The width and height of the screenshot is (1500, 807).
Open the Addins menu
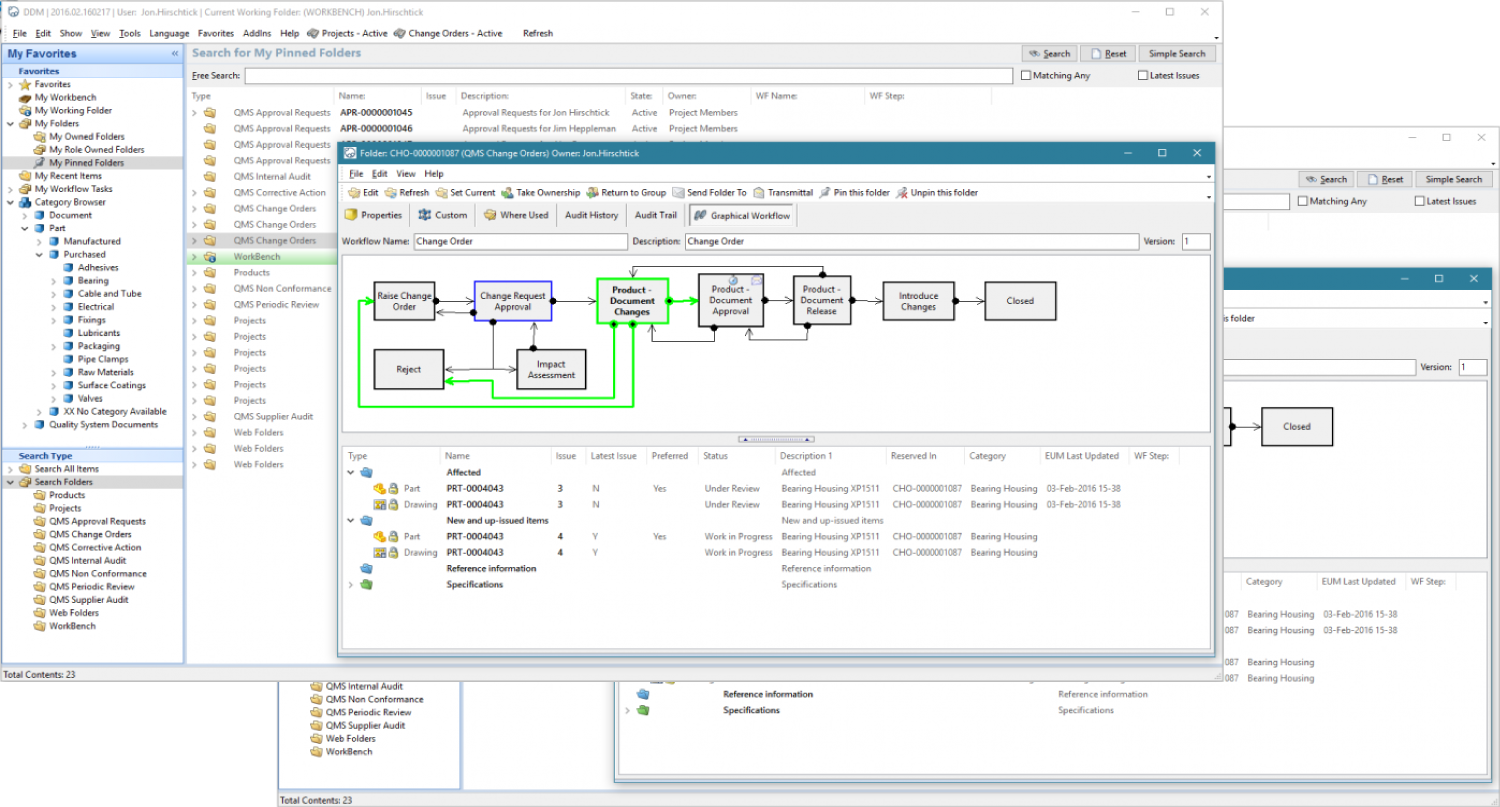(x=257, y=33)
